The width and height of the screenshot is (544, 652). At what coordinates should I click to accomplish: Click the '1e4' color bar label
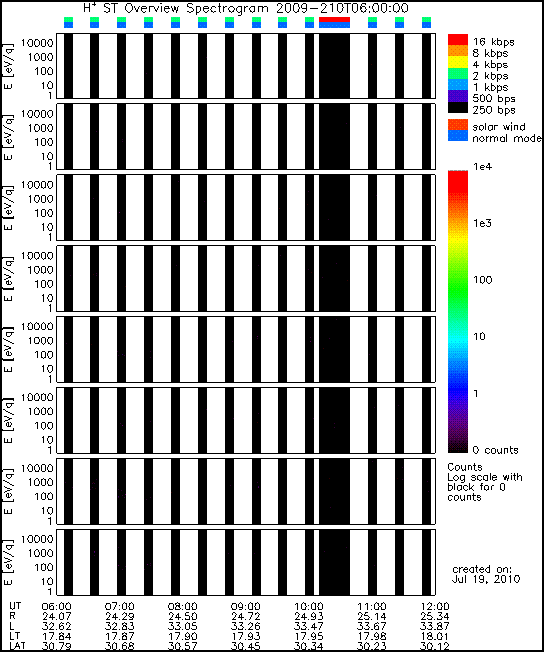pyautogui.click(x=482, y=167)
